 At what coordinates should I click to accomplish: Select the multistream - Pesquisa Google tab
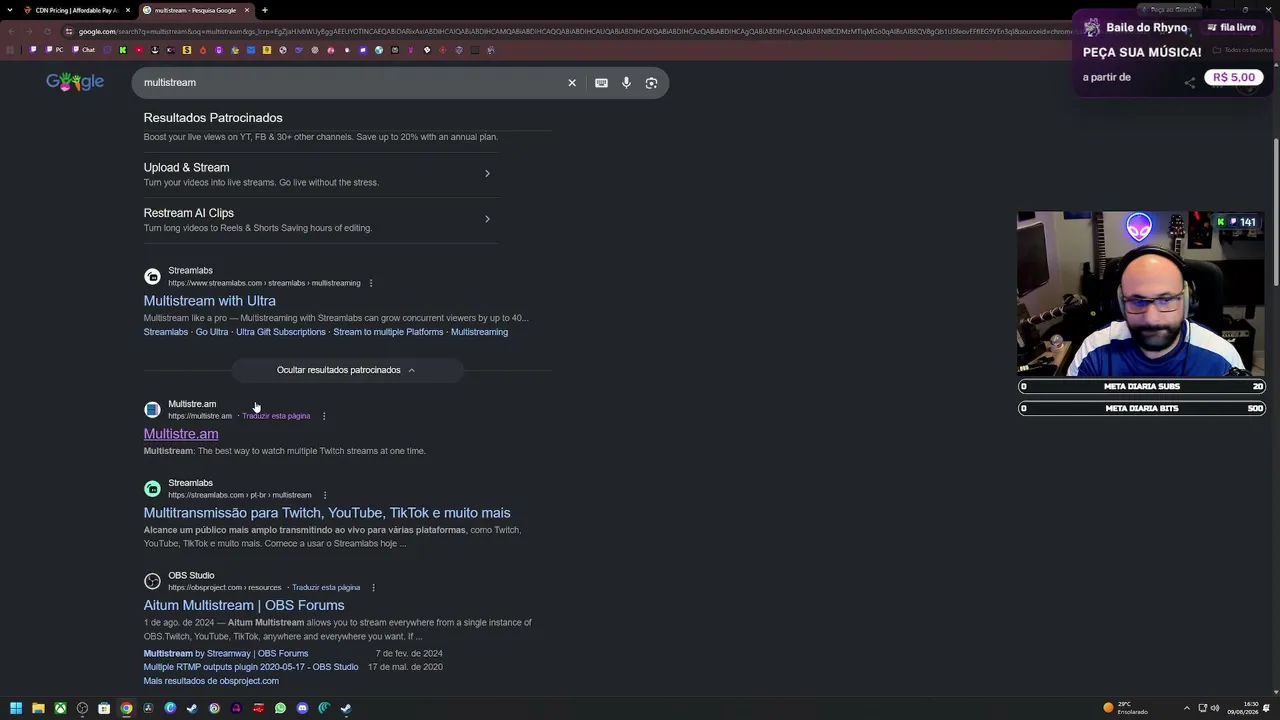(x=195, y=10)
